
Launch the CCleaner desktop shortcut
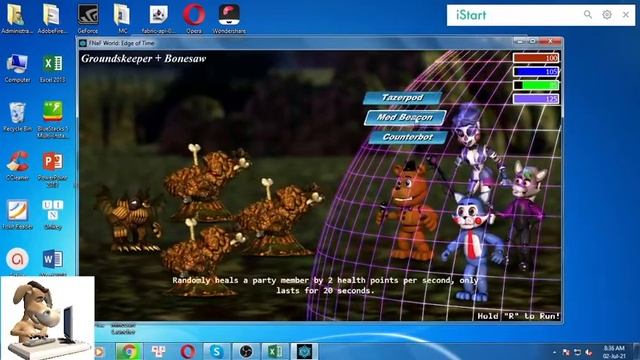17,166
